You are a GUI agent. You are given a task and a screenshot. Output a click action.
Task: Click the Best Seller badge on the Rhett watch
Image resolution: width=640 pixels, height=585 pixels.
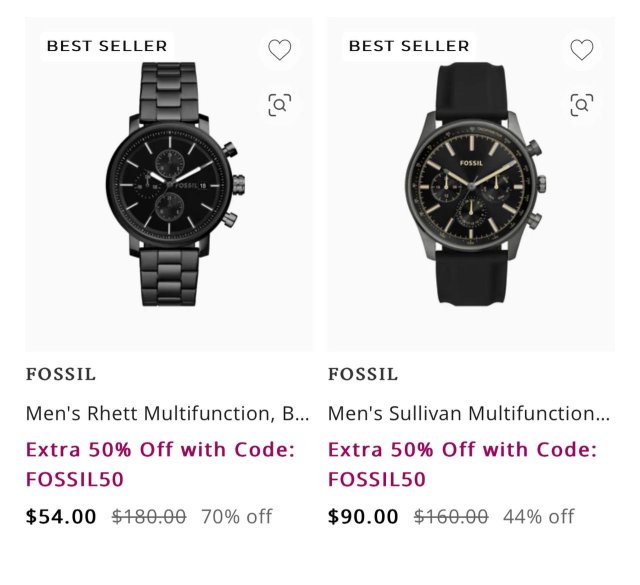click(x=107, y=46)
